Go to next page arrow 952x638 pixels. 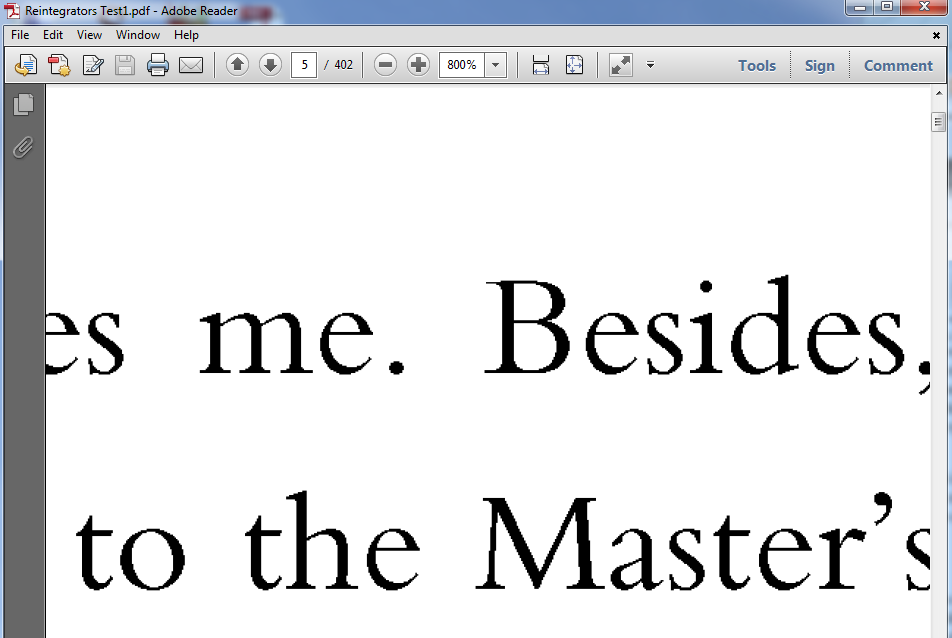click(x=270, y=66)
